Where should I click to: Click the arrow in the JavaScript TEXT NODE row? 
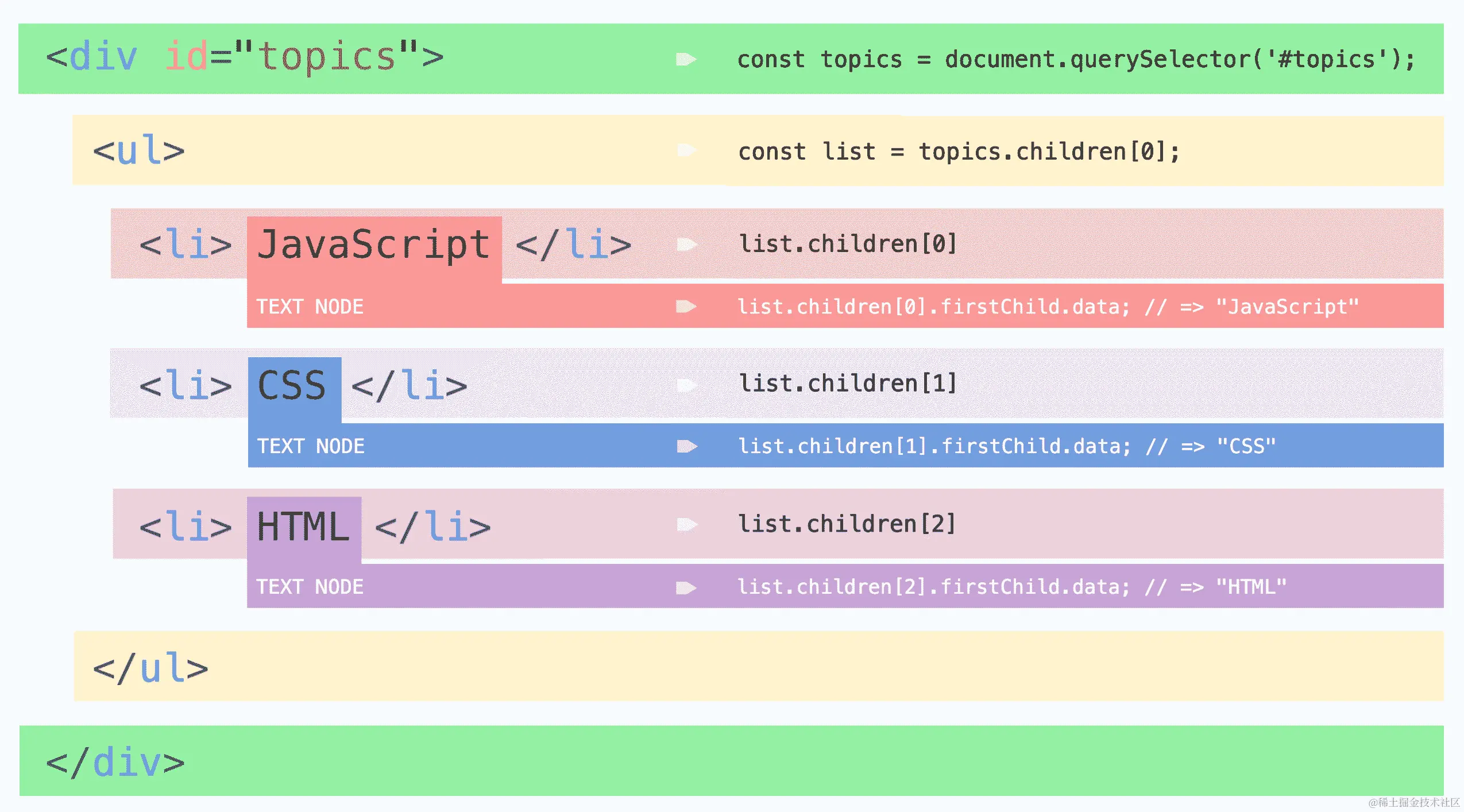click(x=686, y=306)
